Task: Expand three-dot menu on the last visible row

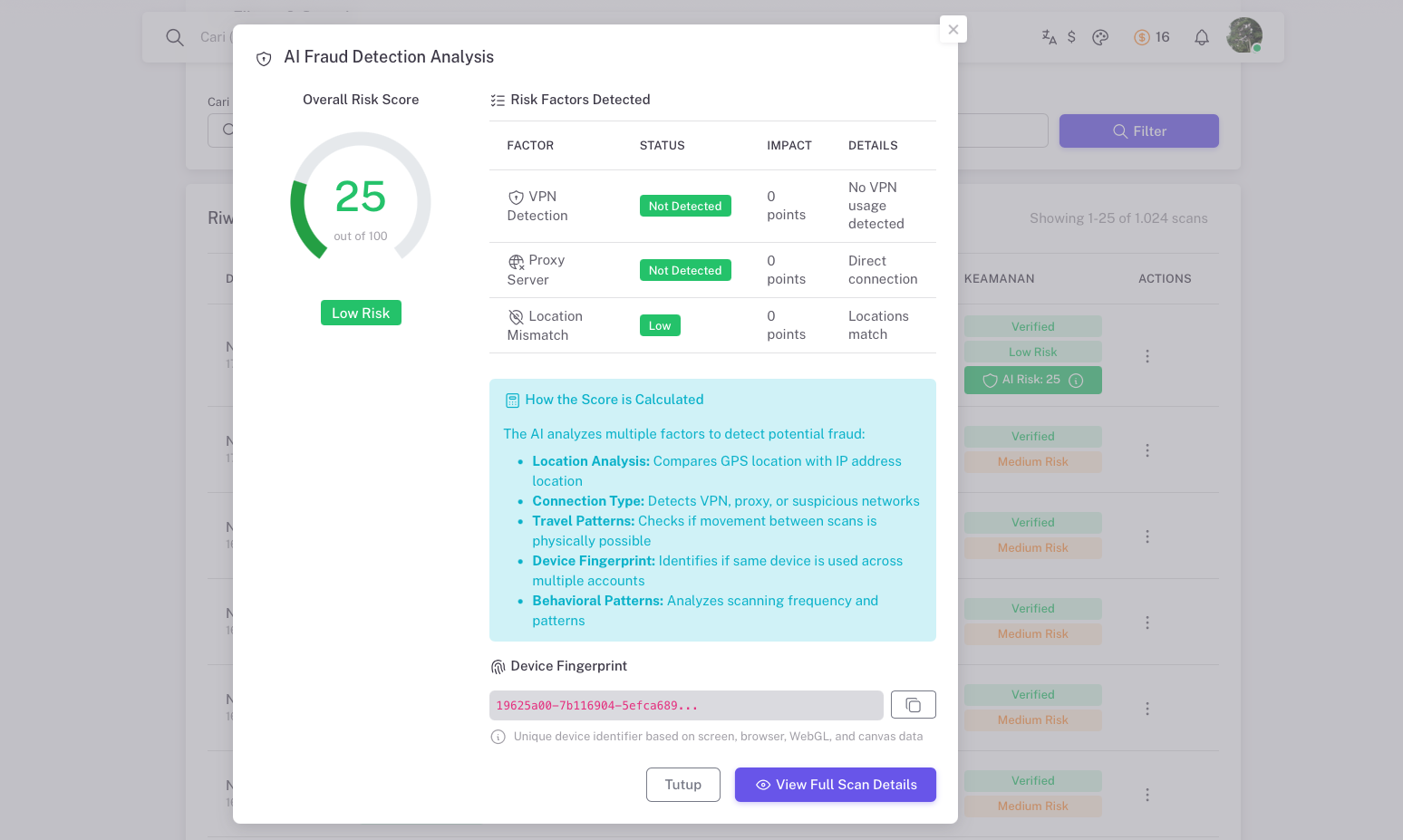Action: (1147, 795)
